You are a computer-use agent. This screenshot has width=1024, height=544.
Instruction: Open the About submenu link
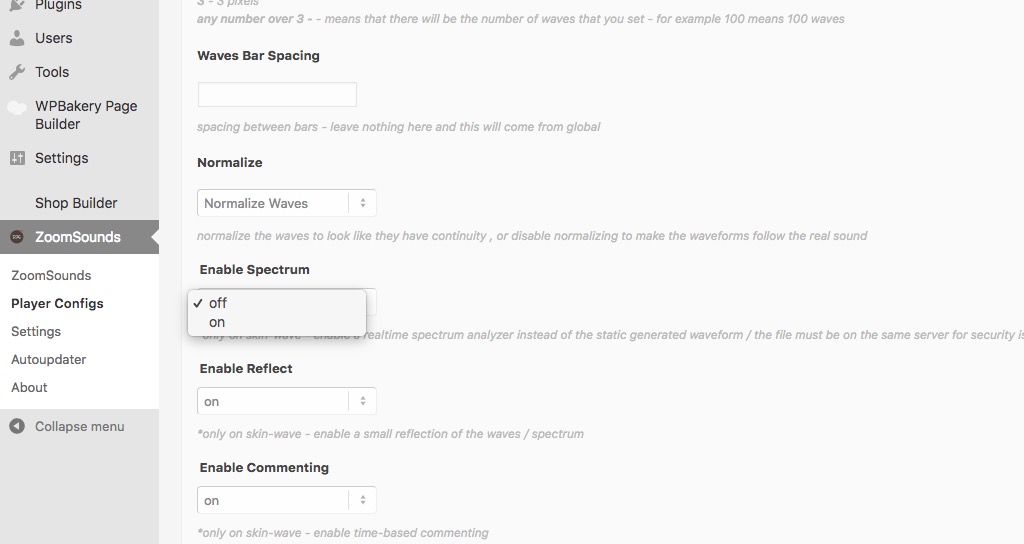pyautogui.click(x=29, y=388)
